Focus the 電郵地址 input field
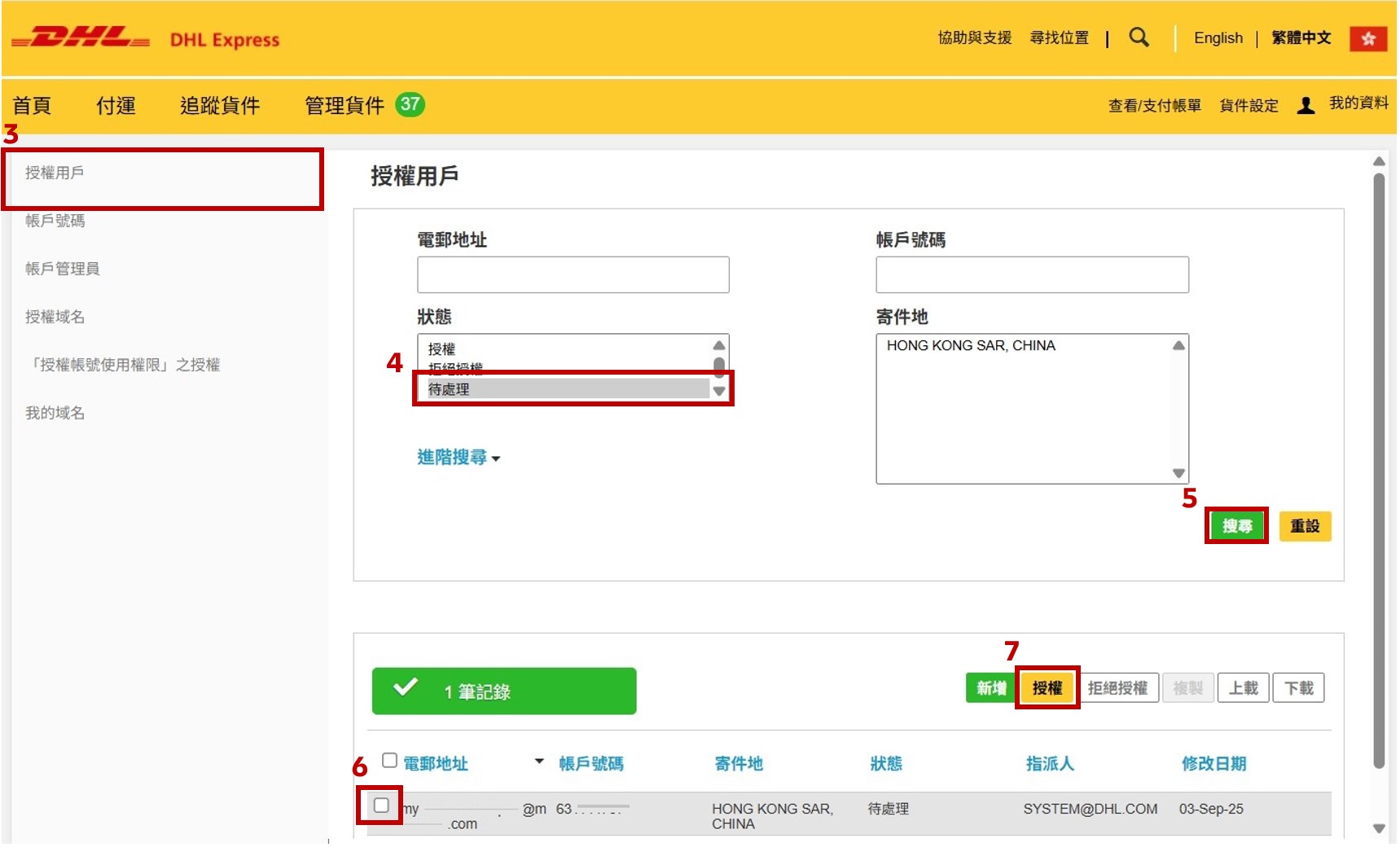The width and height of the screenshot is (1400, 847). coord(573,275)
